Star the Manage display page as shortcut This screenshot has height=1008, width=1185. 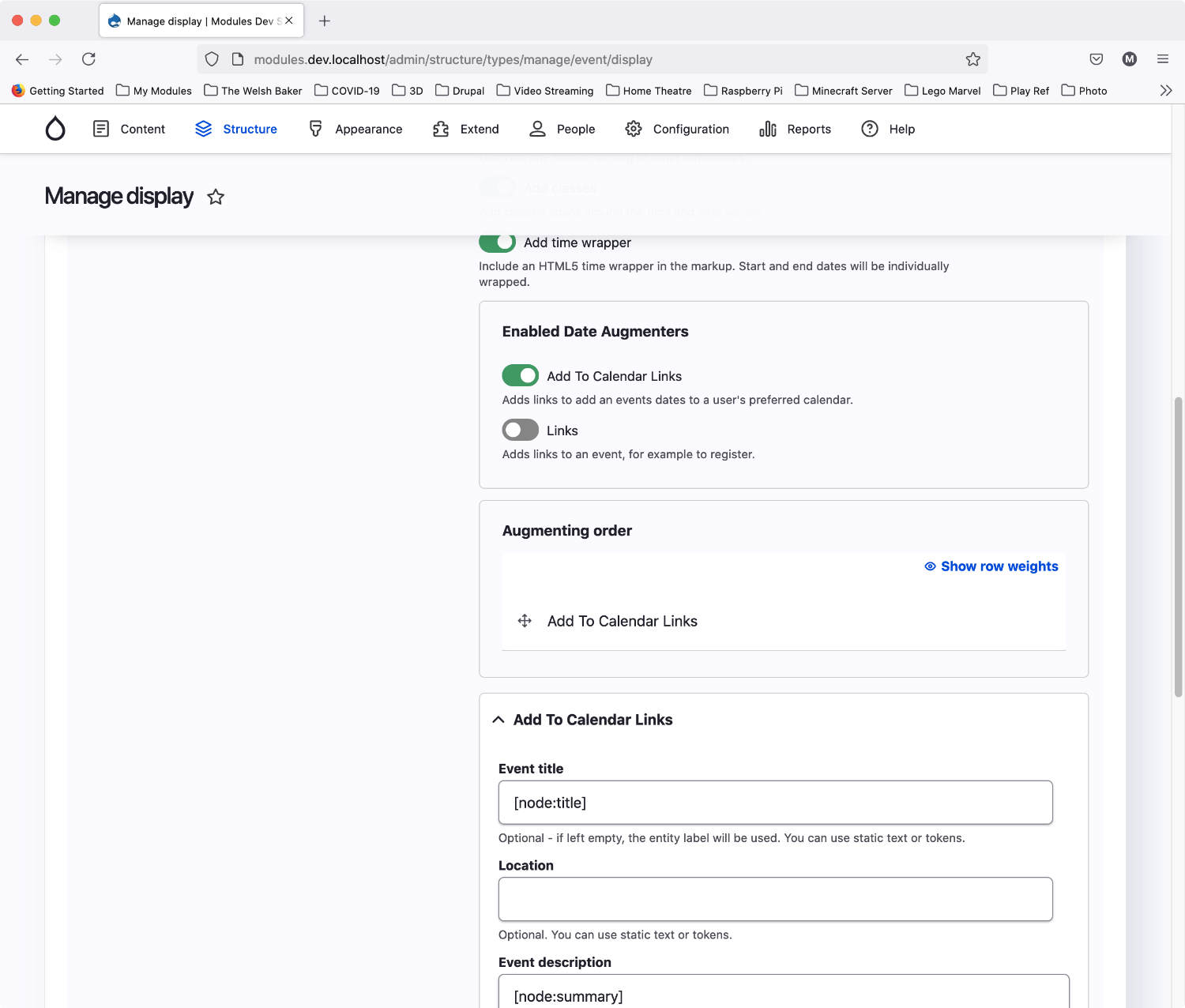tap(216, 197)
